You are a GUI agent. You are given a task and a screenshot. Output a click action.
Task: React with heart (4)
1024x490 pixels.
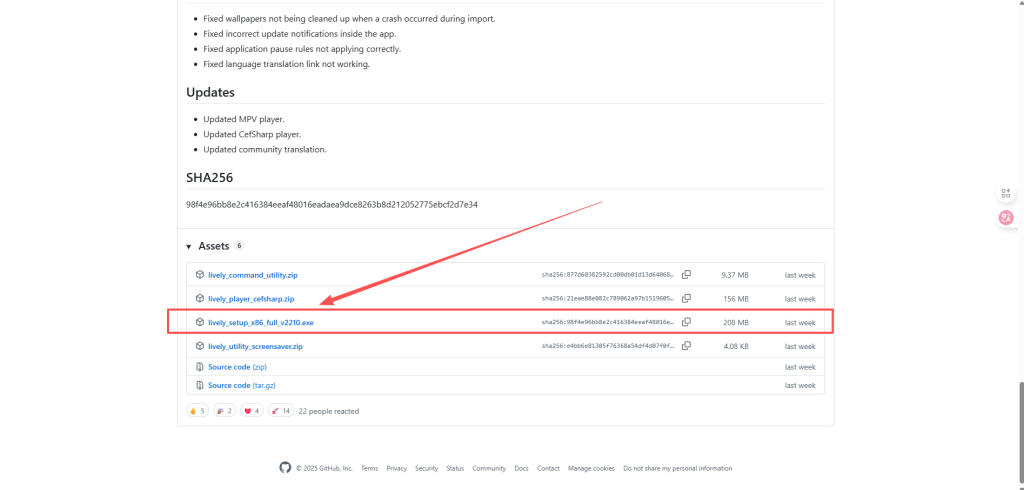(x=251, y=411)
